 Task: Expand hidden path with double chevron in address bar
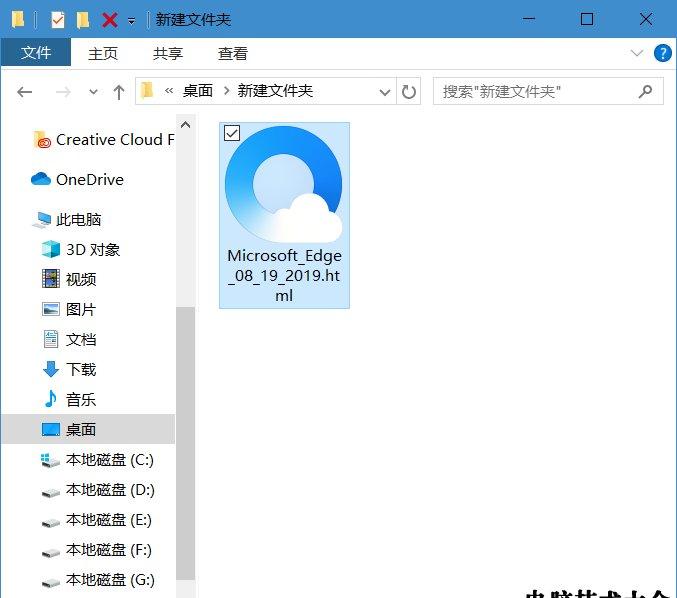(x=169, y=91)
